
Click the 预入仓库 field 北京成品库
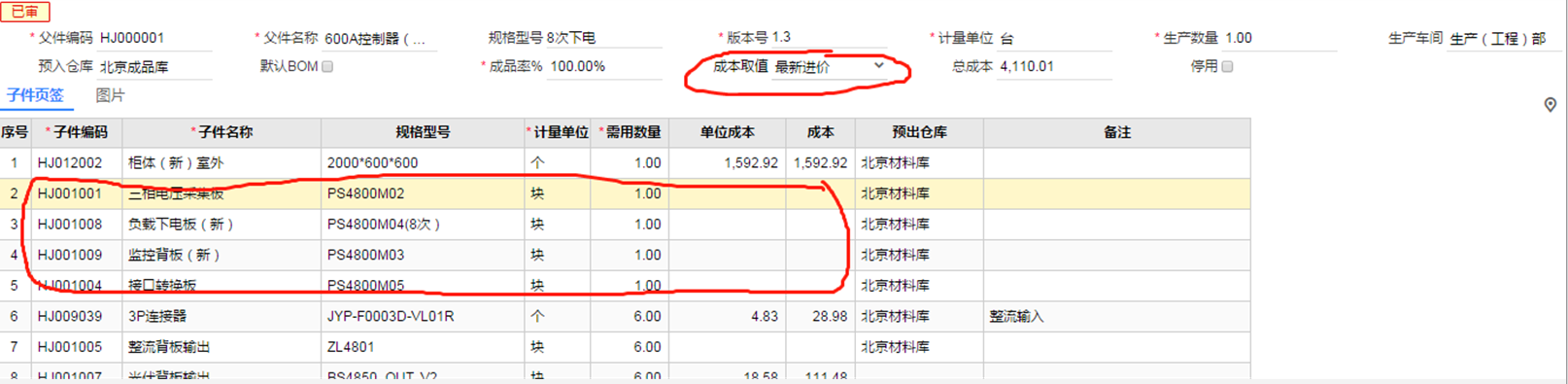point(155,67)
